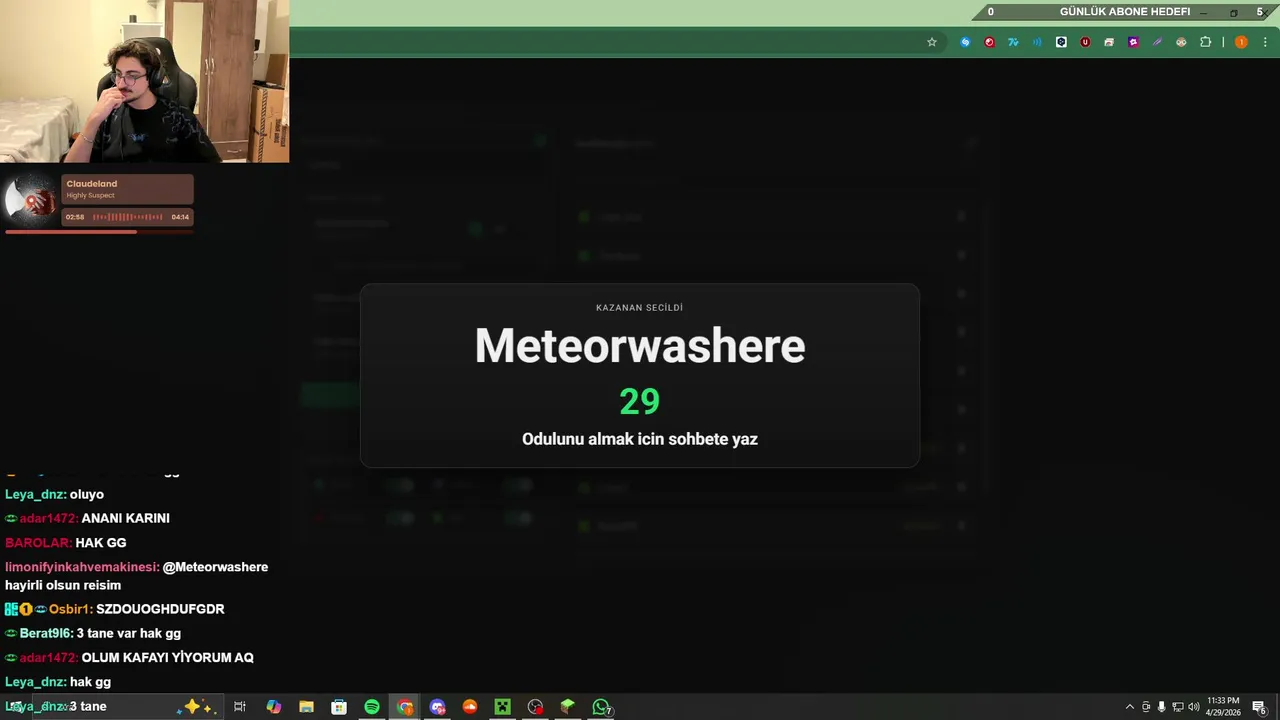1280x720 pixels.
Task: Click the 'KAZANAN SECILDI' heading
Action: point(640,308)
